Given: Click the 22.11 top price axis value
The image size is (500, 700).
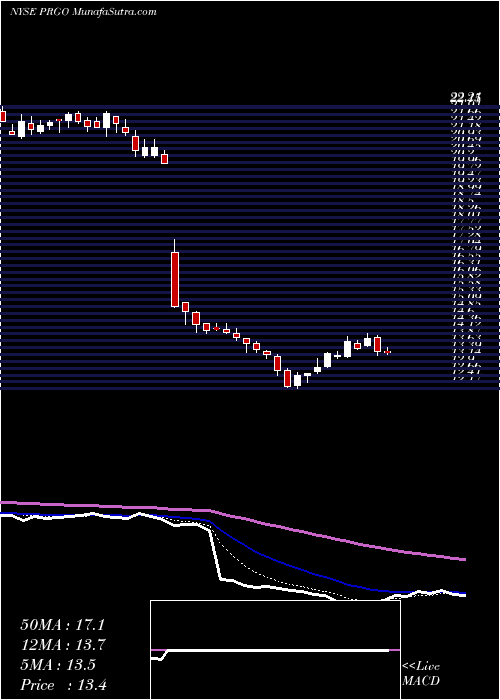Looking at the screenshot, I should (x=465, y=98).
